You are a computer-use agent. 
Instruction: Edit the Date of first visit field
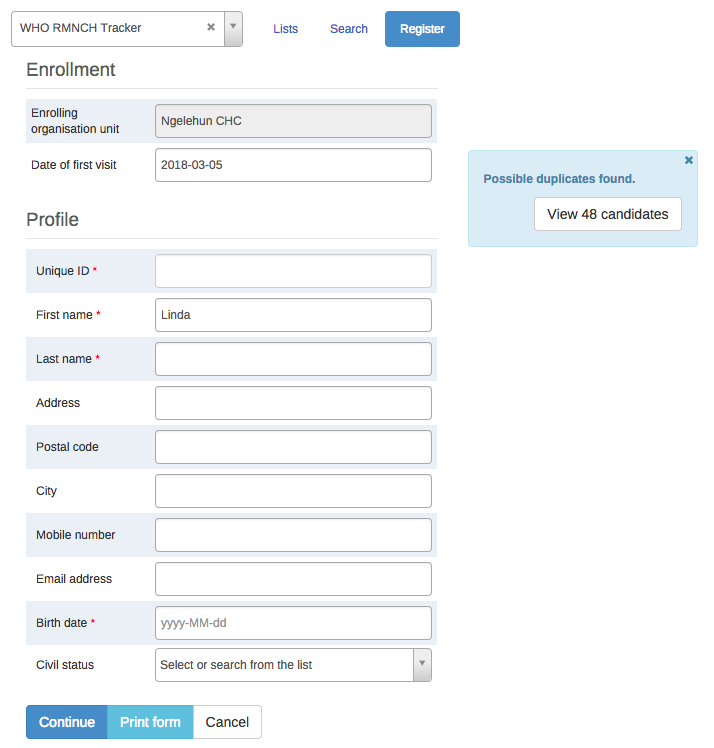point(293,165)
